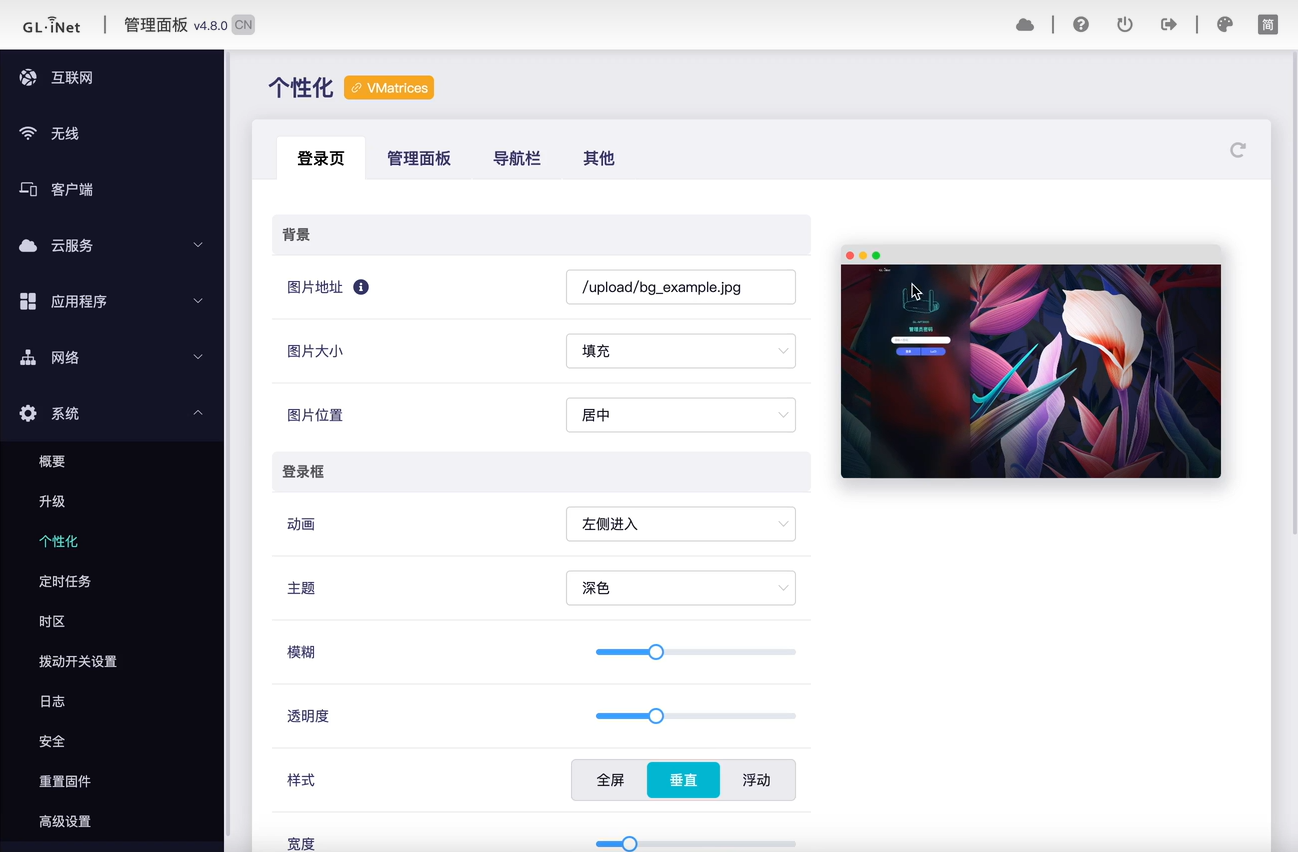Open the VMatrices link badge
Screen dimensions: 1298x852
[x=388, y=88]
